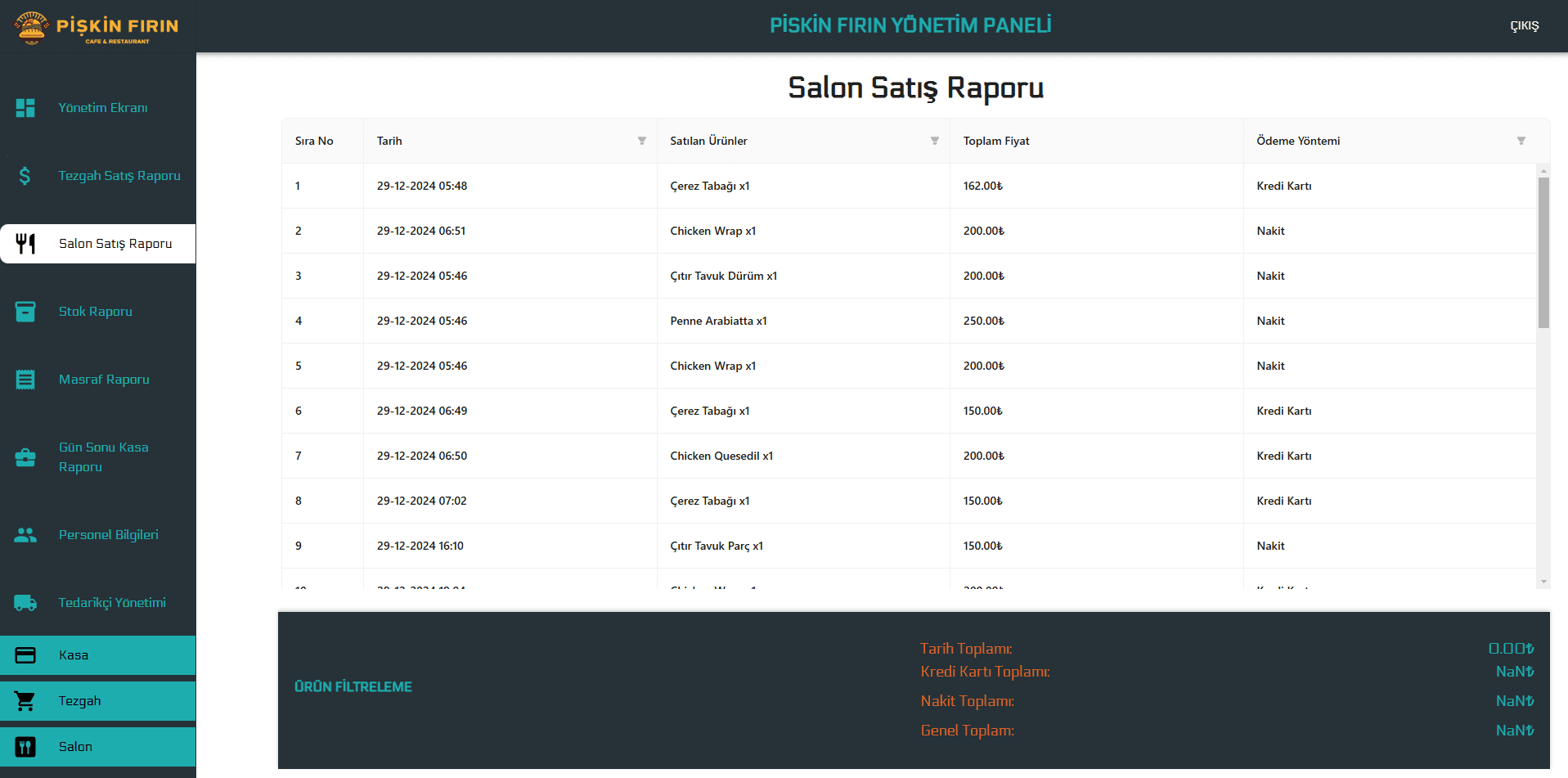Viewport: 1568px width, 778px height.
Task: Click the briefcase icon for Gün Sonu Kasa
Action: 25,457
